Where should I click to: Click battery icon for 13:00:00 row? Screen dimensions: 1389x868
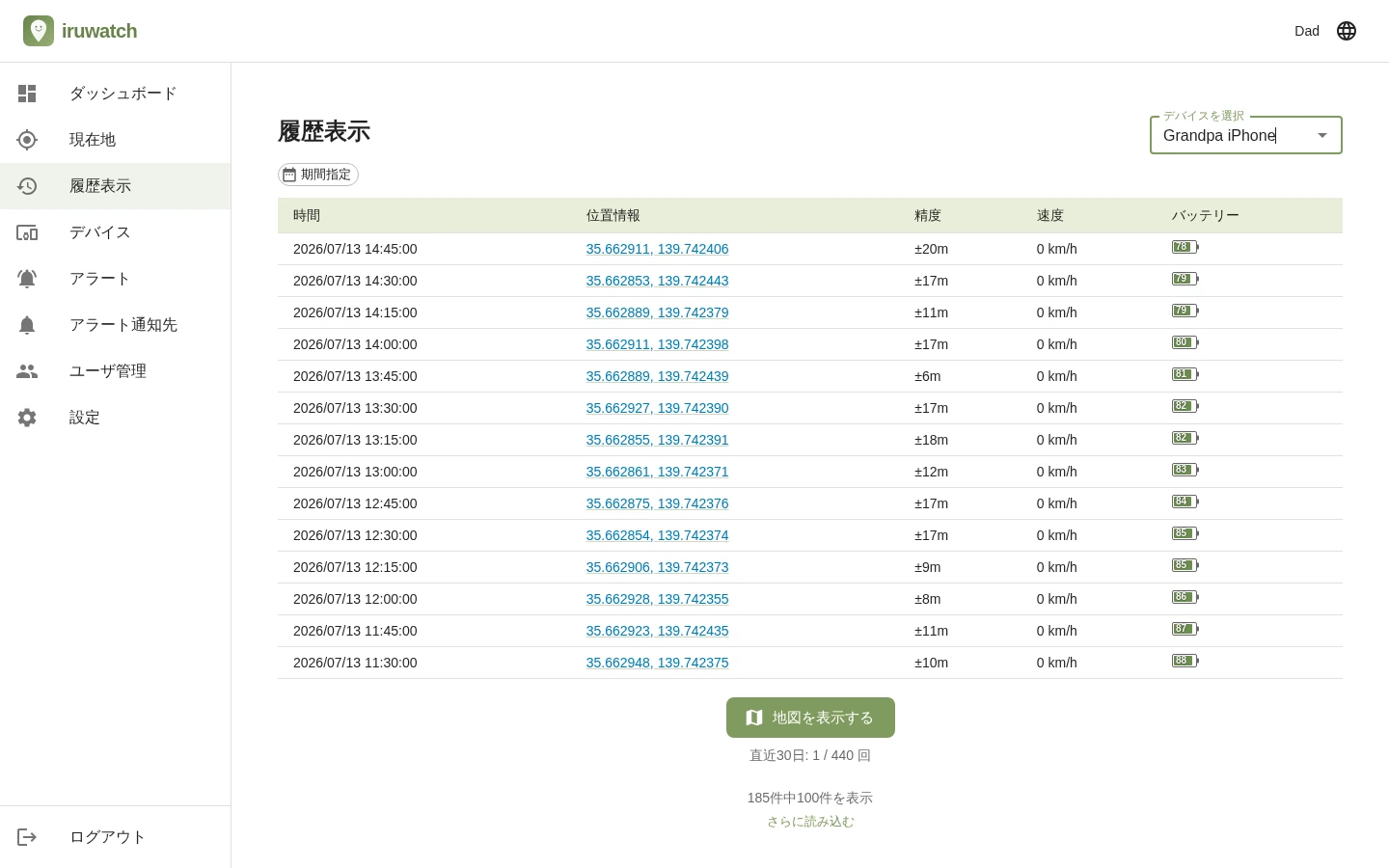coord(1185,470)
